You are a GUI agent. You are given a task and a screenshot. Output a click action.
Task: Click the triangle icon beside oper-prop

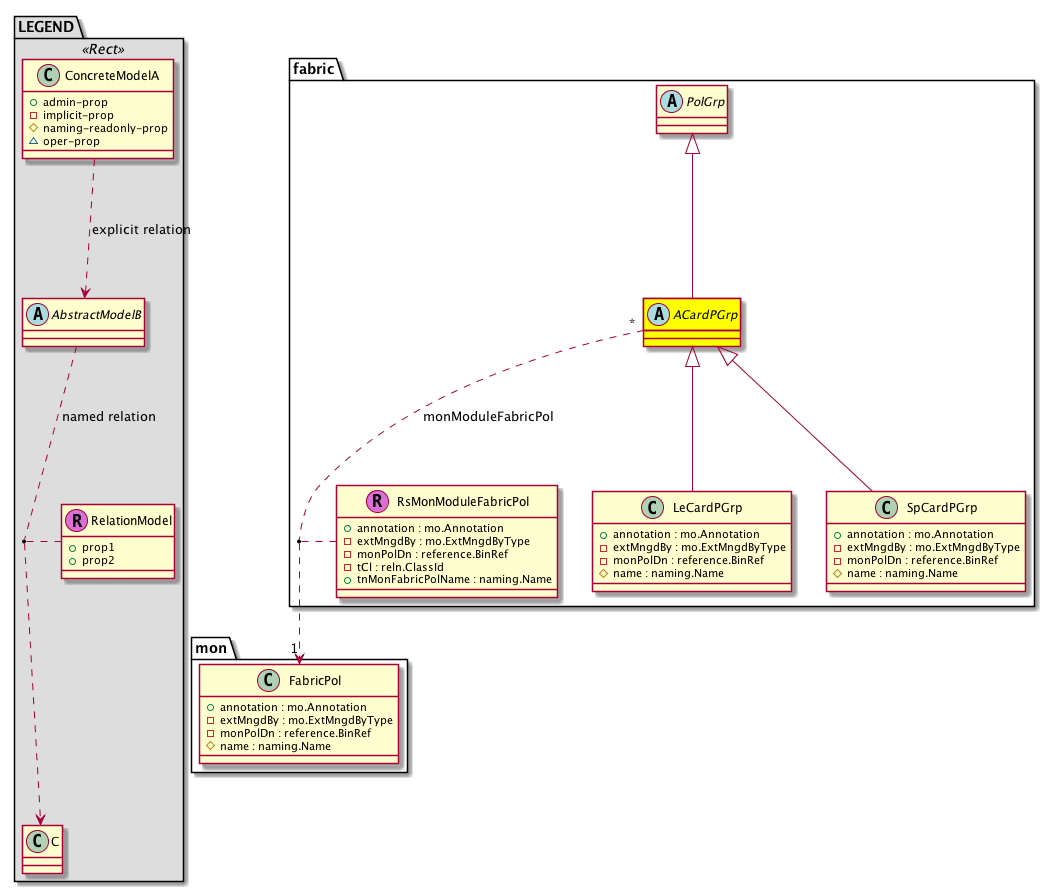[x=34, y=142]
